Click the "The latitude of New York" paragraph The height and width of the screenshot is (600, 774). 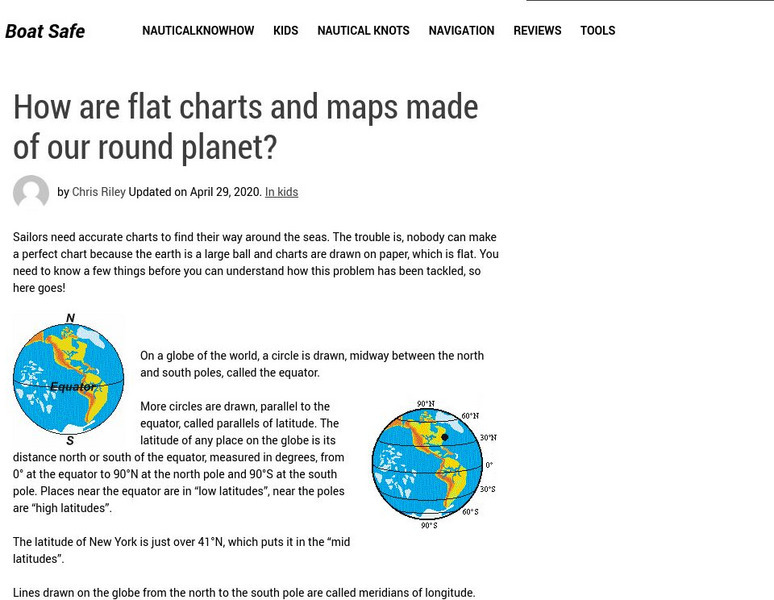tap(182, 550)
